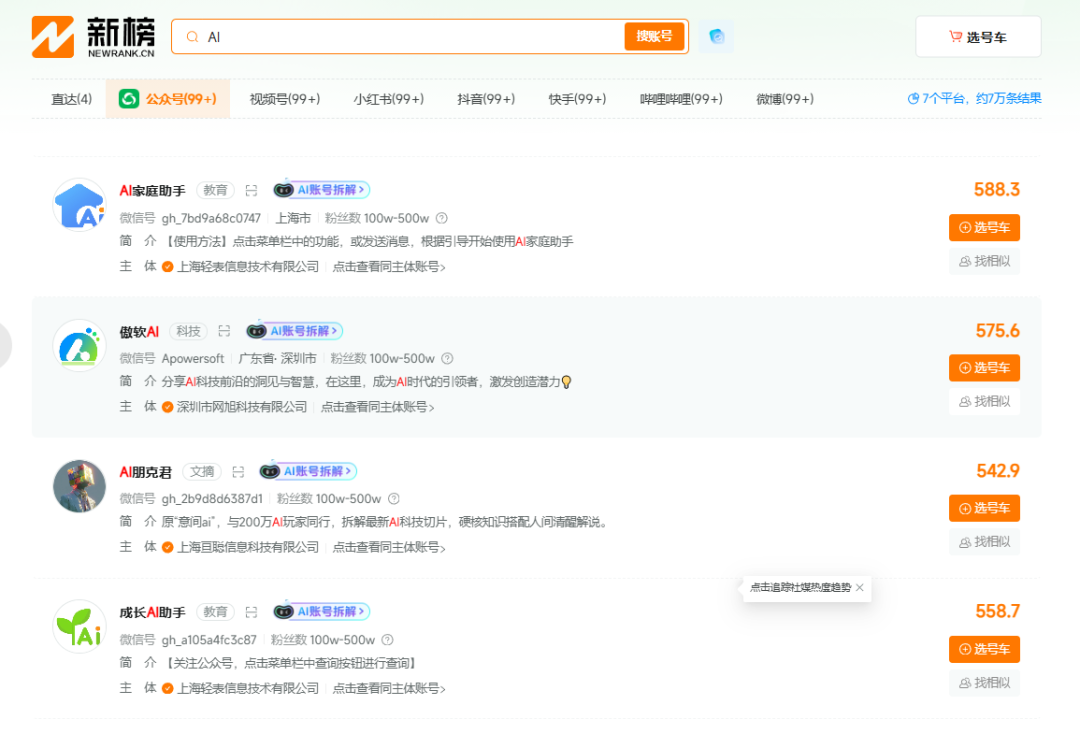The width and height of the screenshot is (1080, 734).
Task: Click verified badge beside 深圳市网旭科技有限公司
Action: click(x=167, y=407)
